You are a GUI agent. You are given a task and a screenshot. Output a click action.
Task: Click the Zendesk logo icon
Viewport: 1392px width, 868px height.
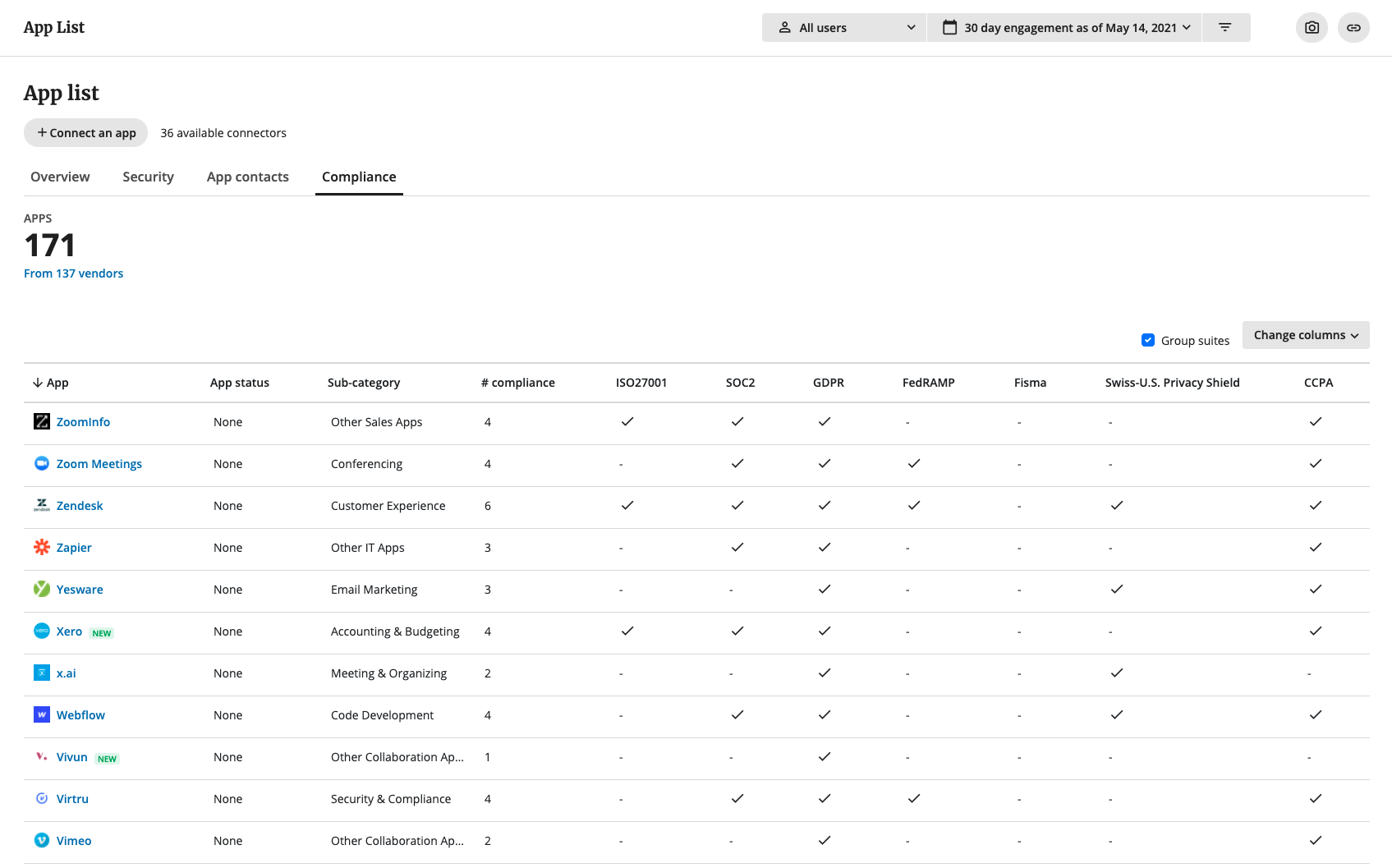point(42,505)
